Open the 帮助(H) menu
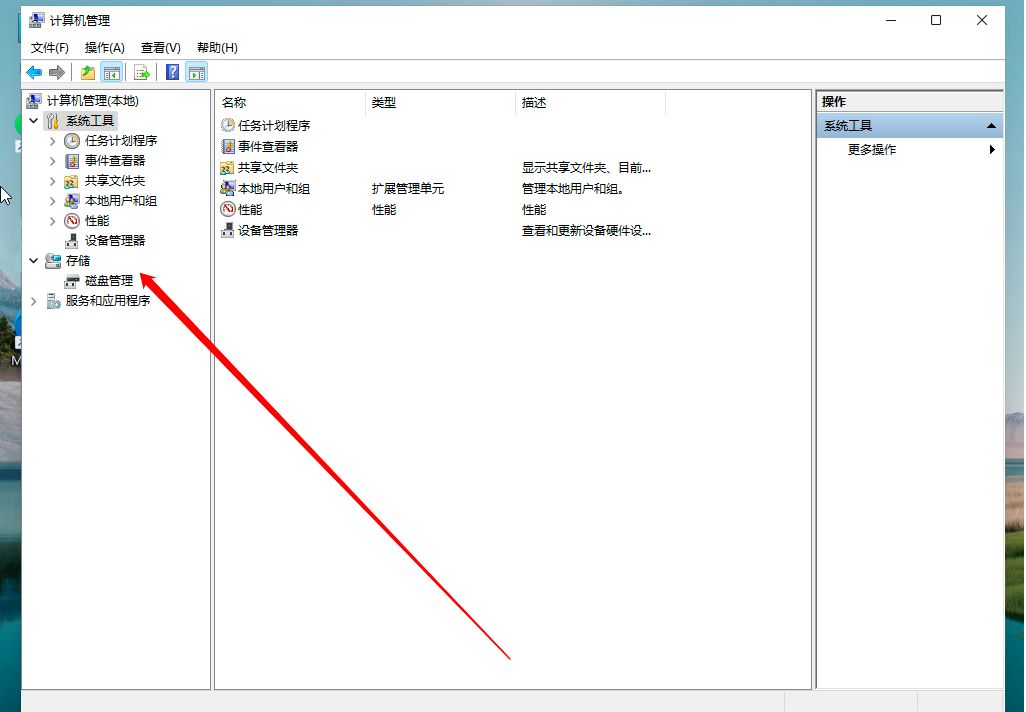Image resolution: width=1026 pixels, height=712 pixels. (x=217, y=48)
